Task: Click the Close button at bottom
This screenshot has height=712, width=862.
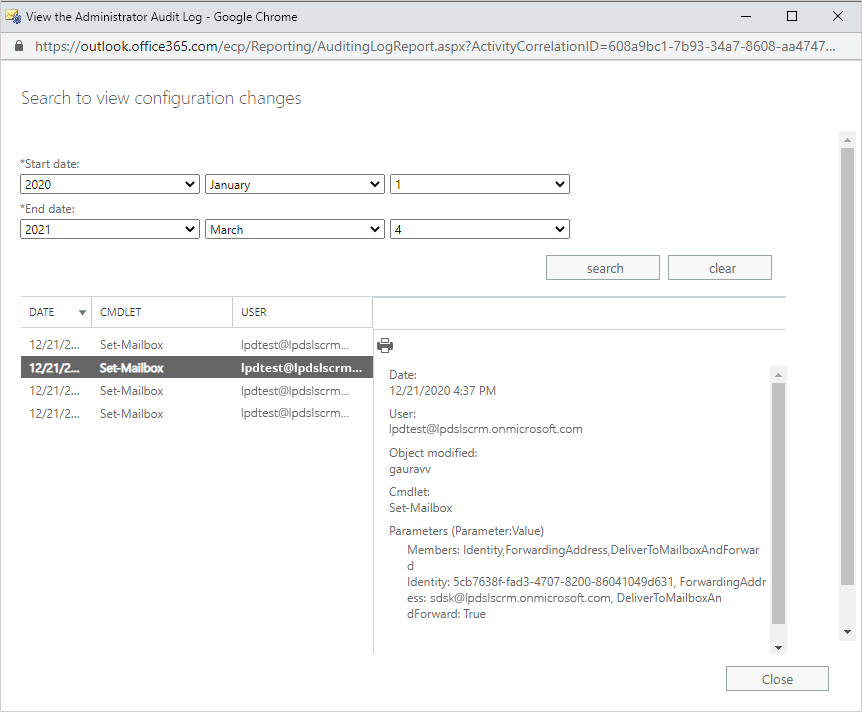Action: 777,678
